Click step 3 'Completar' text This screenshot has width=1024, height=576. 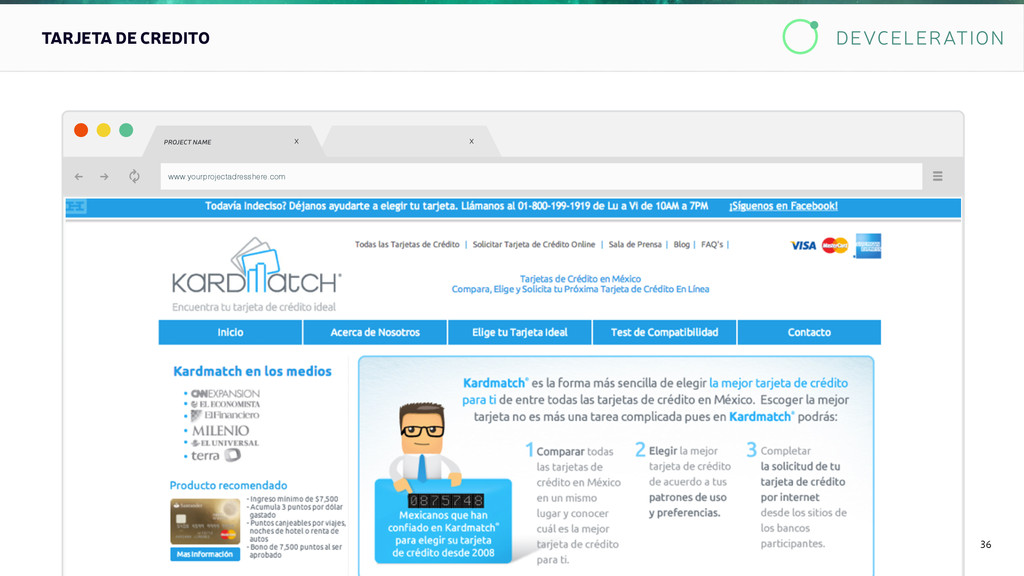(x=786, y=451)
